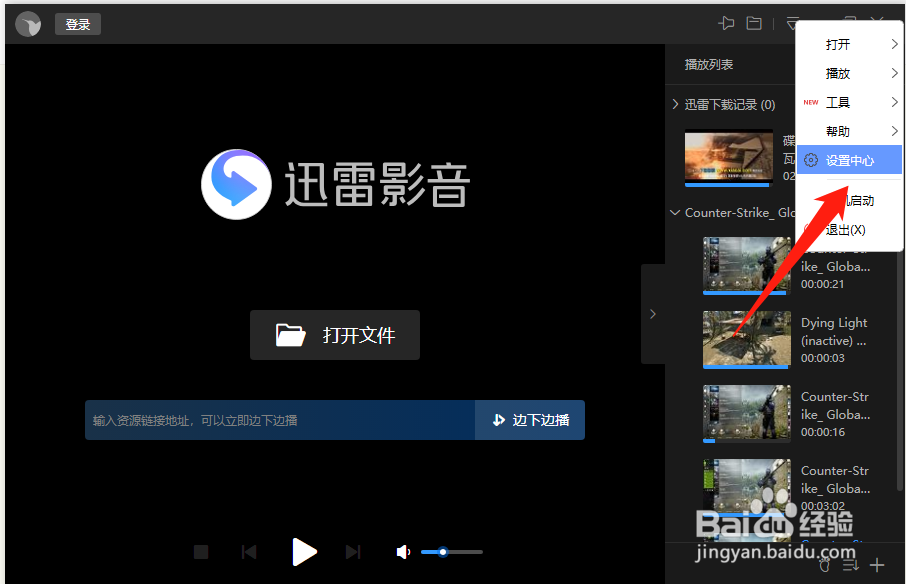The height and width of the screenshot is (584, 906).
Task: Collapse the Counter-Strike_ Glo group
Action: (675, 213)
